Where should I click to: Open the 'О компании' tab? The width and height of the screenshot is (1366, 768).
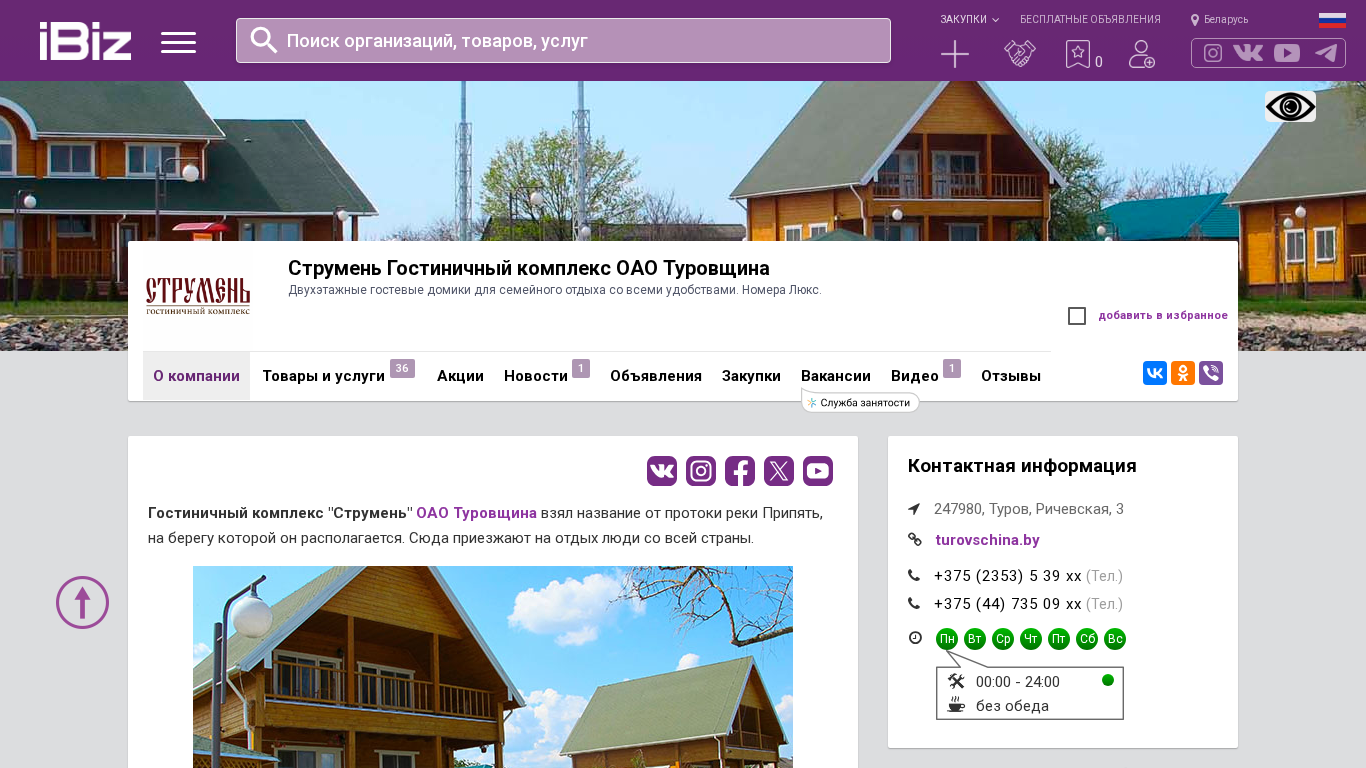click(x=196, y=376)
